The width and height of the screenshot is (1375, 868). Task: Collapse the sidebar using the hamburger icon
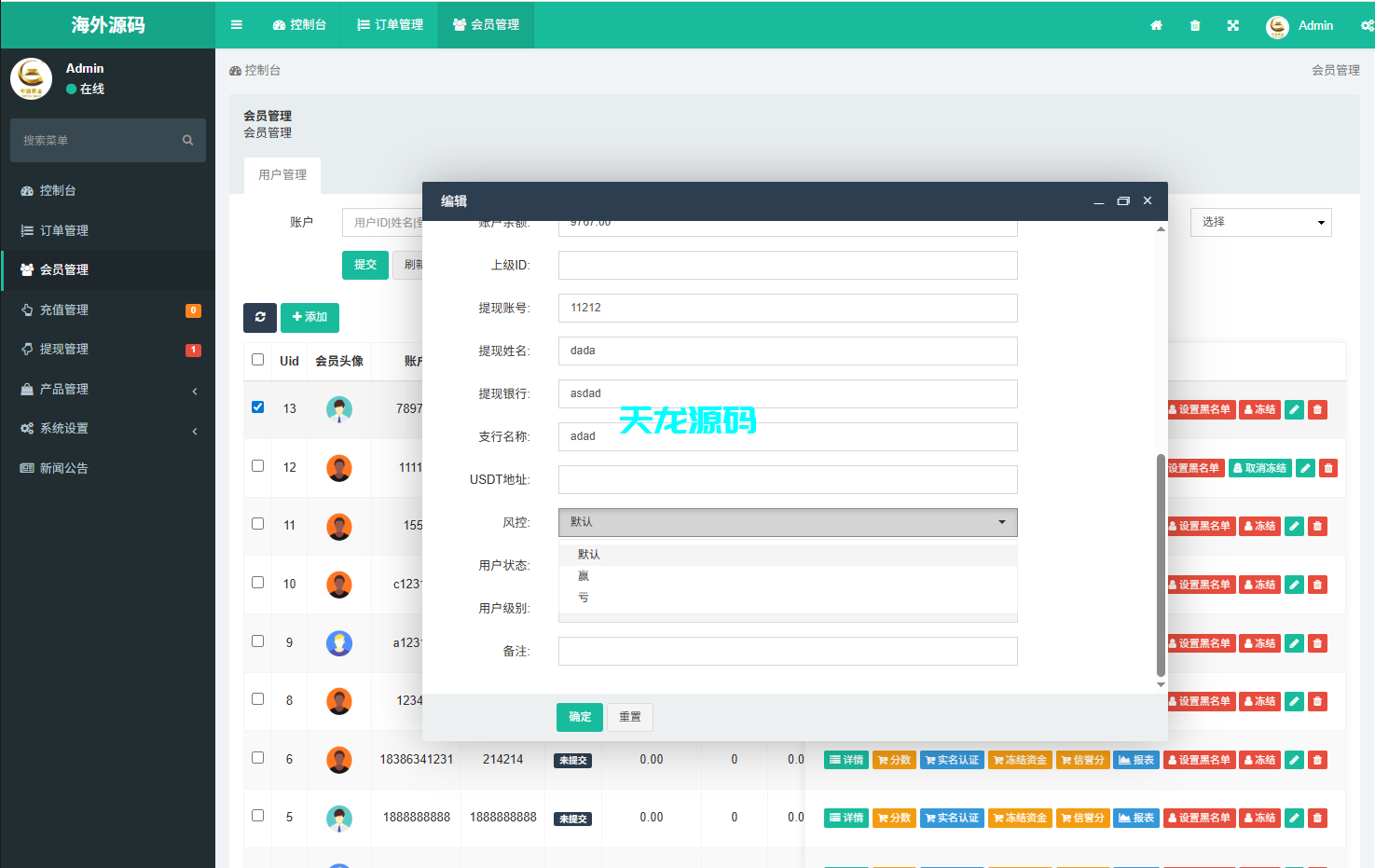point(236,25)
